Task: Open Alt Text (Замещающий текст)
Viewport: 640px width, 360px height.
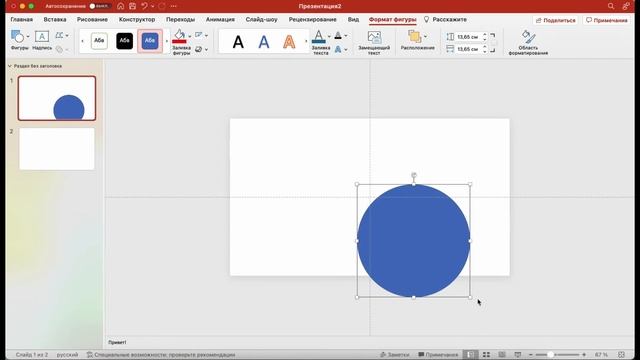Action: click(374, 42)
